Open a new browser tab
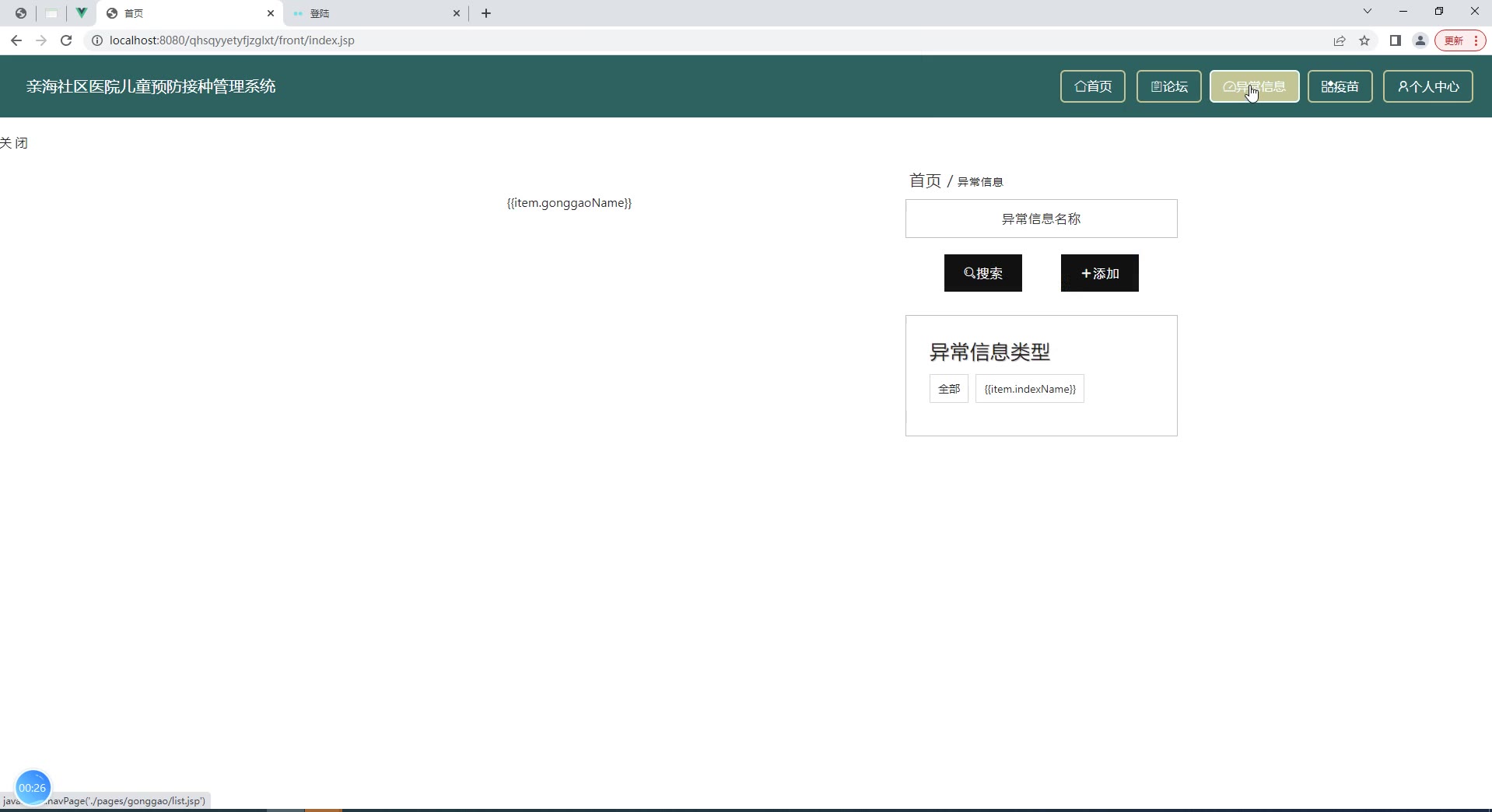 tap(486, 13)
